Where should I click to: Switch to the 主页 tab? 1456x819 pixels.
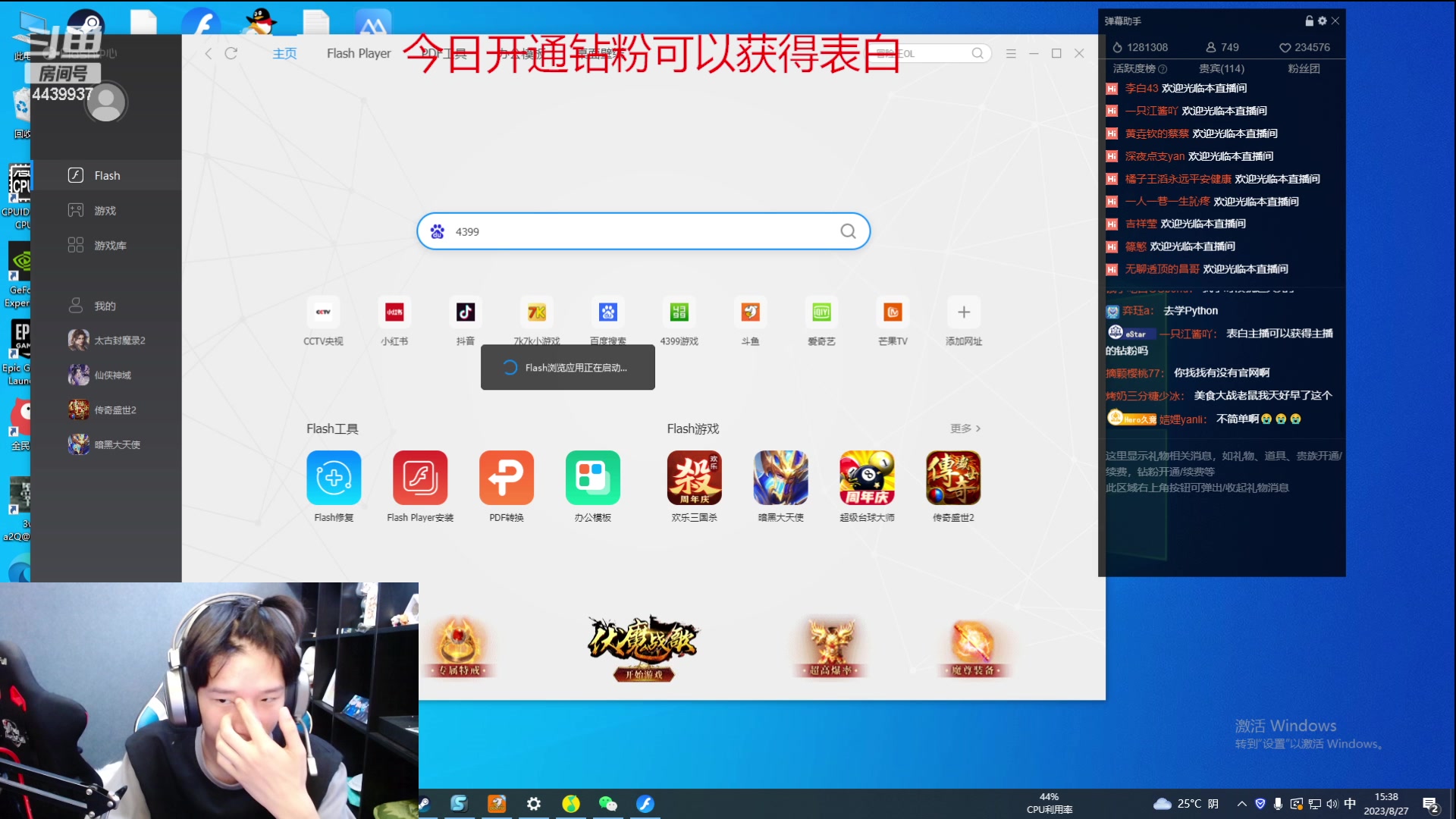tap(284, 53)
